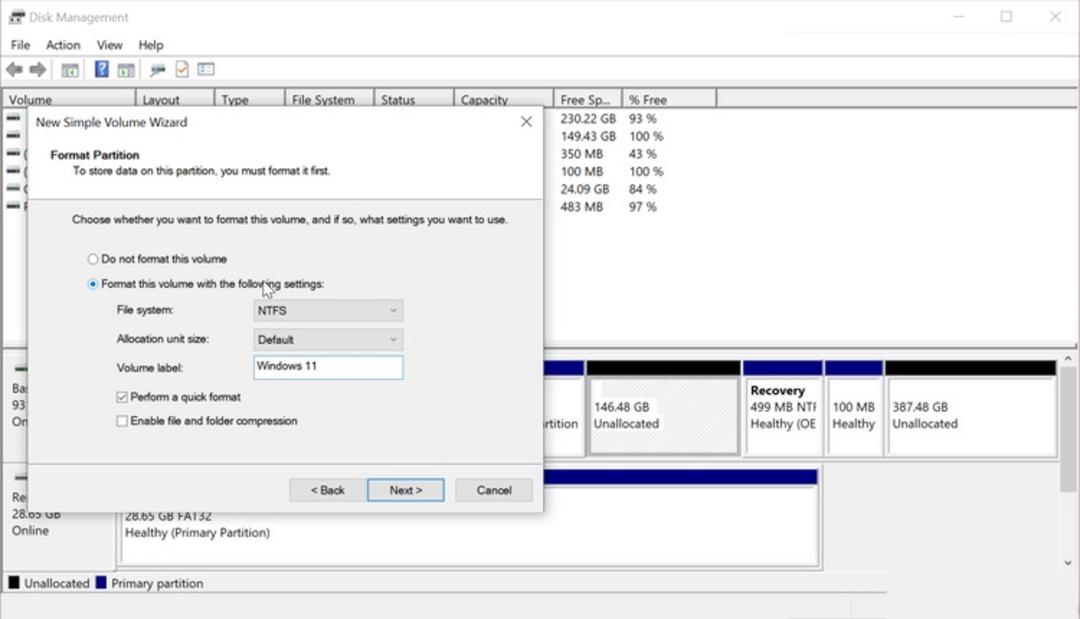
Task: Click the Back arrow toolbar icon
Action: 14,70
